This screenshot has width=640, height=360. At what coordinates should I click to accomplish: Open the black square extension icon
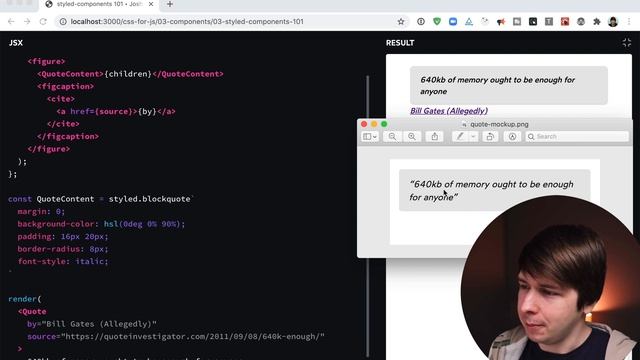point(533,22)
